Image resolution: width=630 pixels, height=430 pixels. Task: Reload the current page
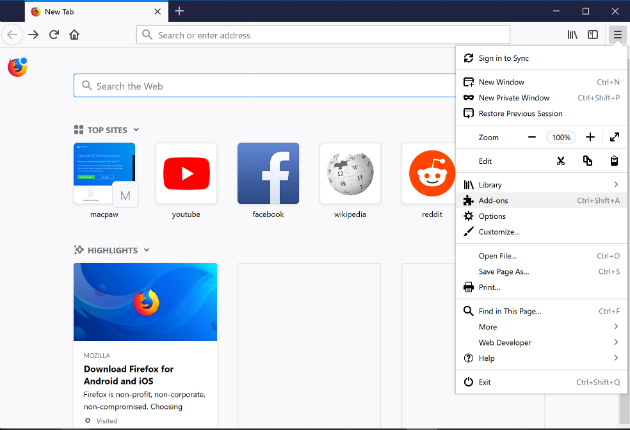(x=54, y=35)
